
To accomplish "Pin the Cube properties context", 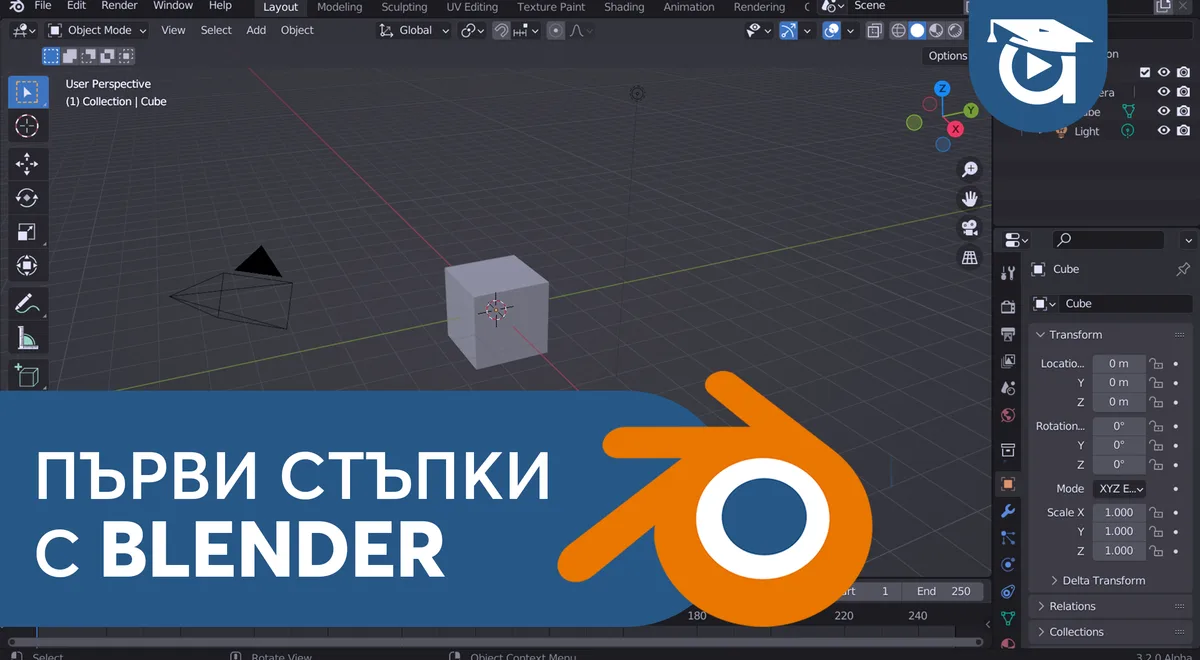I will (x=1183, y=269).
